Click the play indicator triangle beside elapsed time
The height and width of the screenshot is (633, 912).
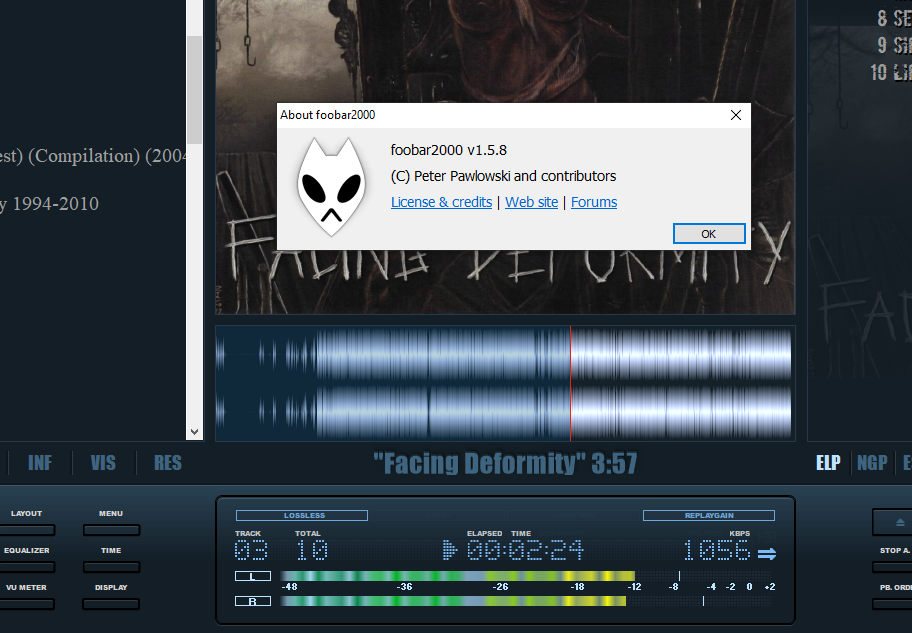pyautogui.click(x=450, y=550)
